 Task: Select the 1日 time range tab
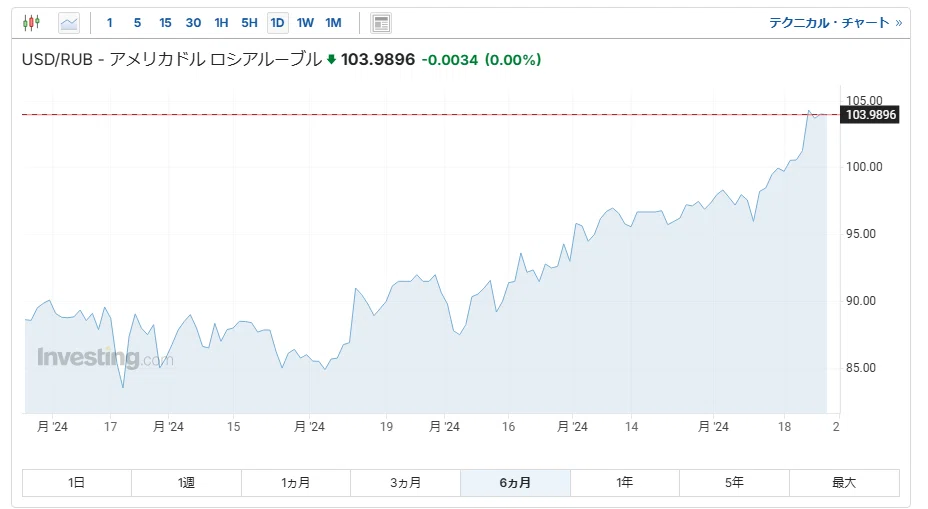point(76,483)
